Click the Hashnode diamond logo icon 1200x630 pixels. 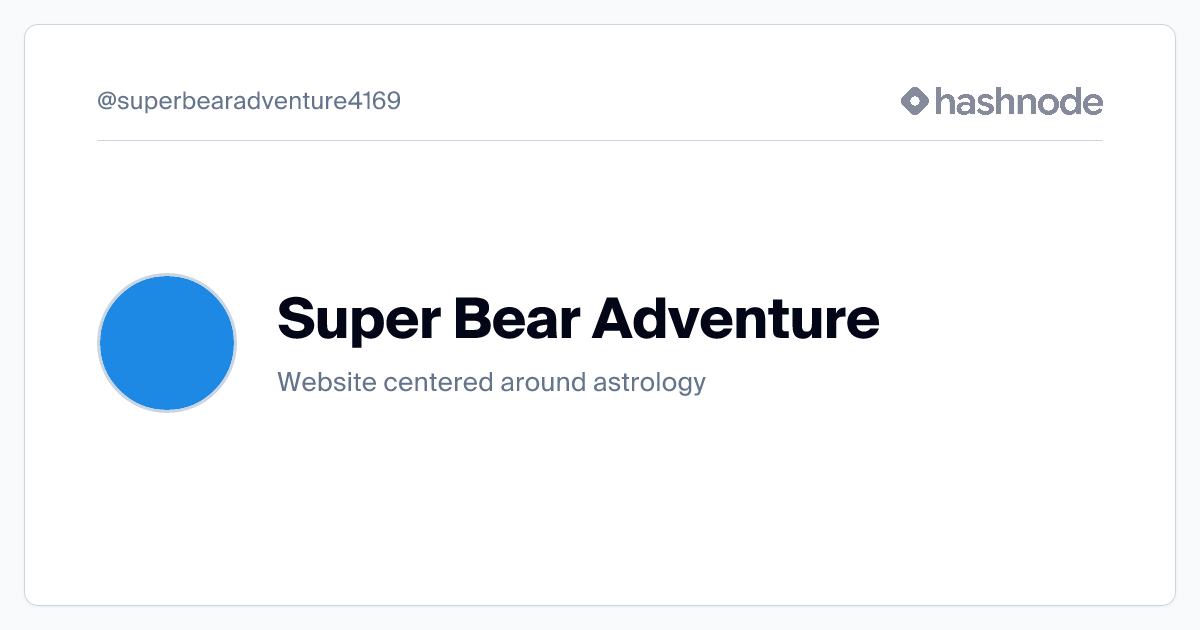click(x=914, y=101)
